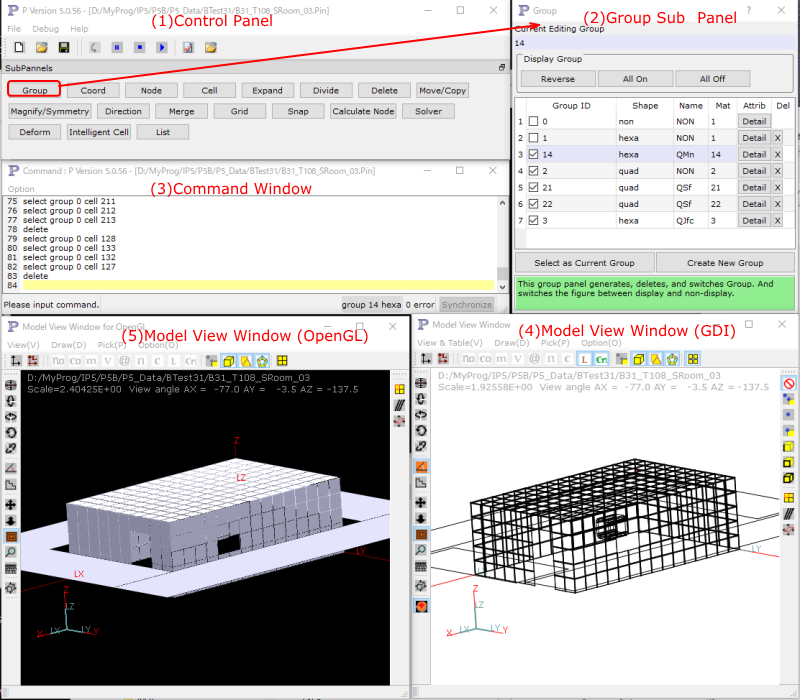Click the magnifier zoom icon in OpenGL window

click(11, 550)
